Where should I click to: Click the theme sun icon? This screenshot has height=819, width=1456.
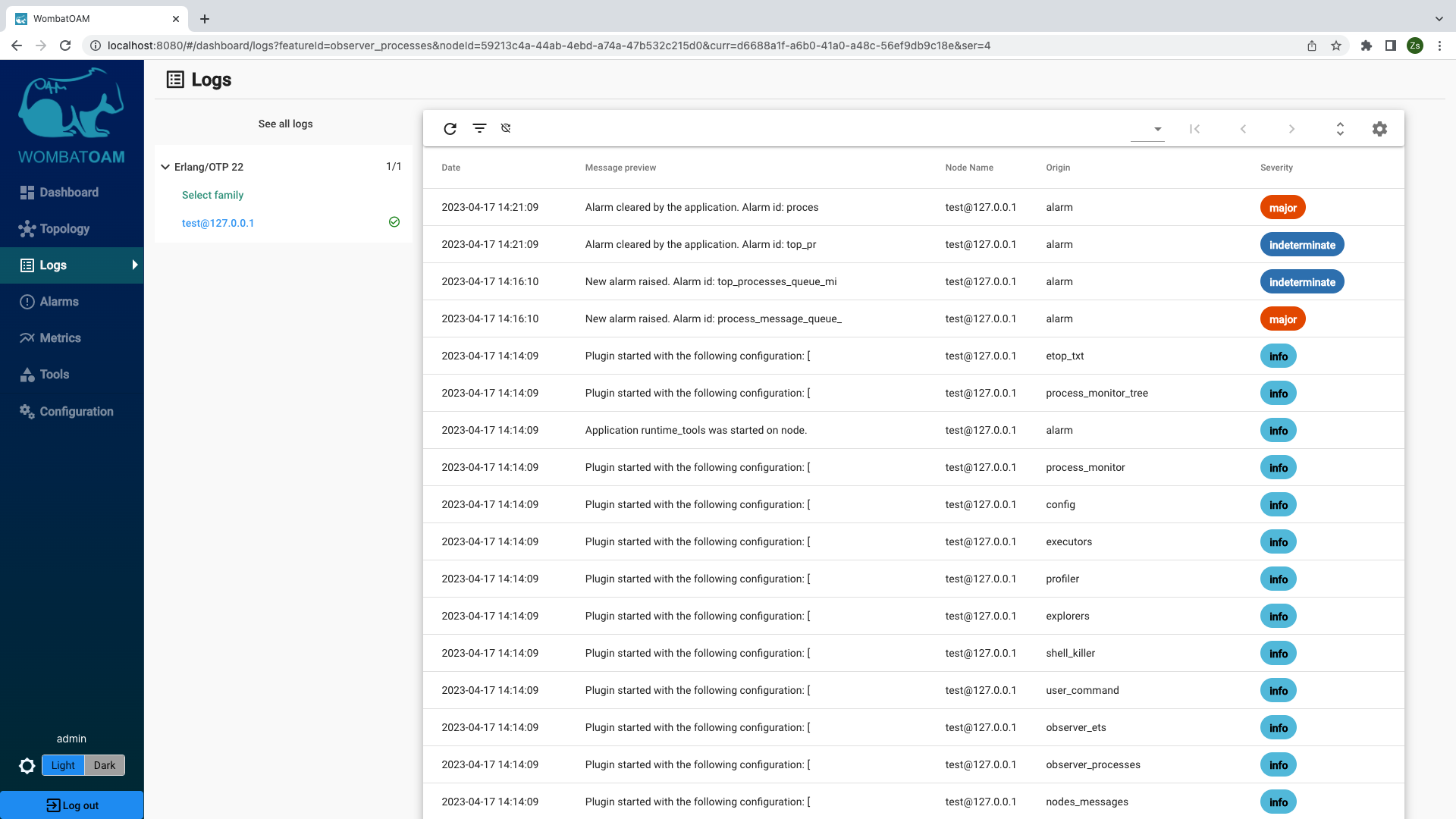click(x=27, y=766)
